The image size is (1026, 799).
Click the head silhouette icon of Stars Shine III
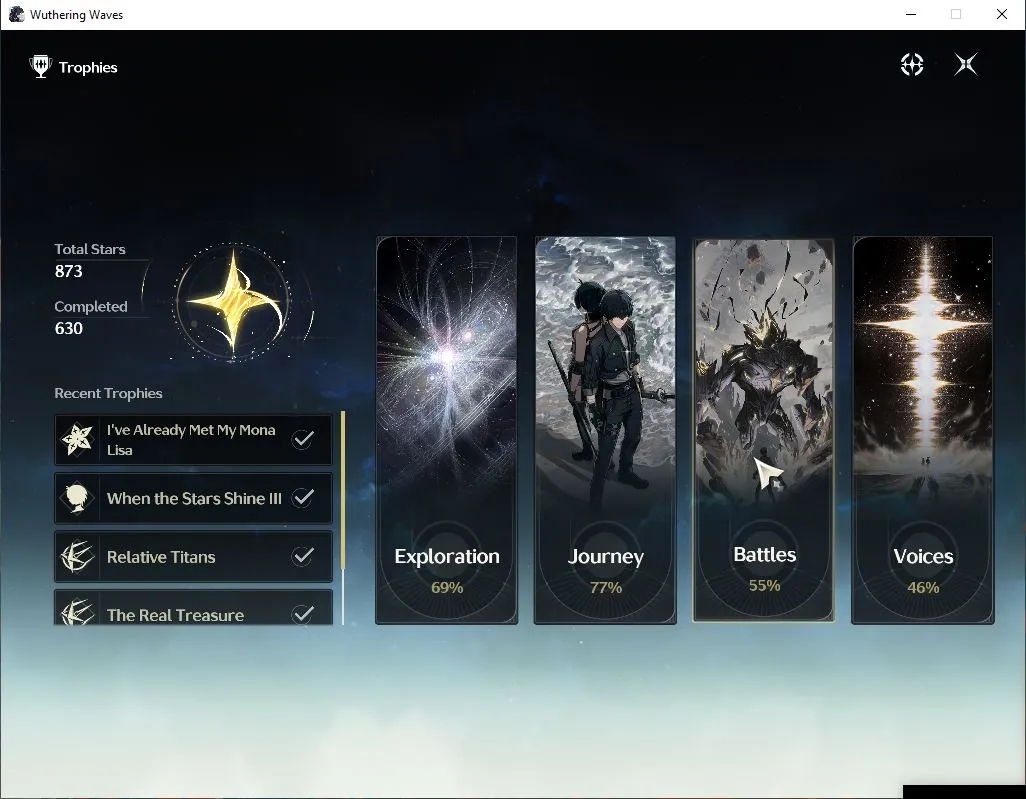pyautogui.click(x=77, y=498)
